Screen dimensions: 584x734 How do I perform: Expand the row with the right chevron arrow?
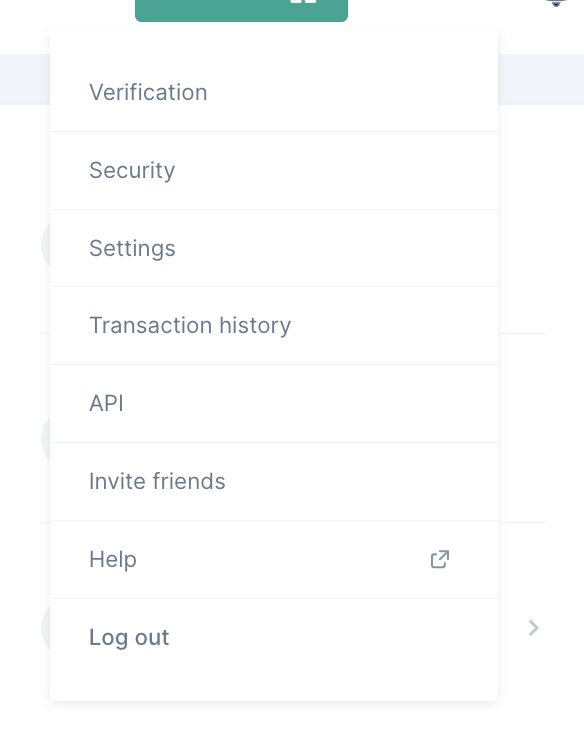click(x=533, y=628)
